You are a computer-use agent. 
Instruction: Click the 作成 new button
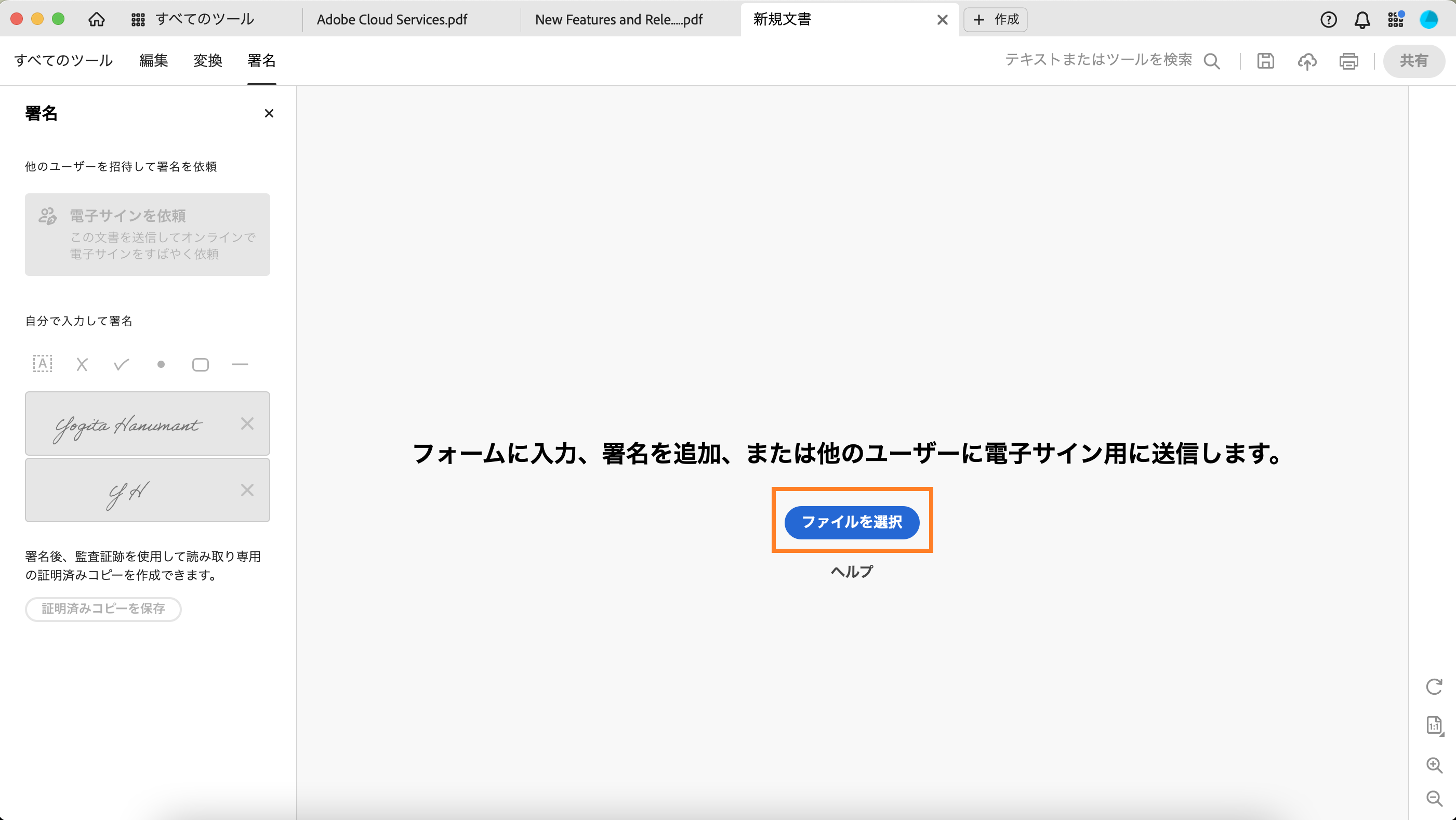click(x=995, y=20)
